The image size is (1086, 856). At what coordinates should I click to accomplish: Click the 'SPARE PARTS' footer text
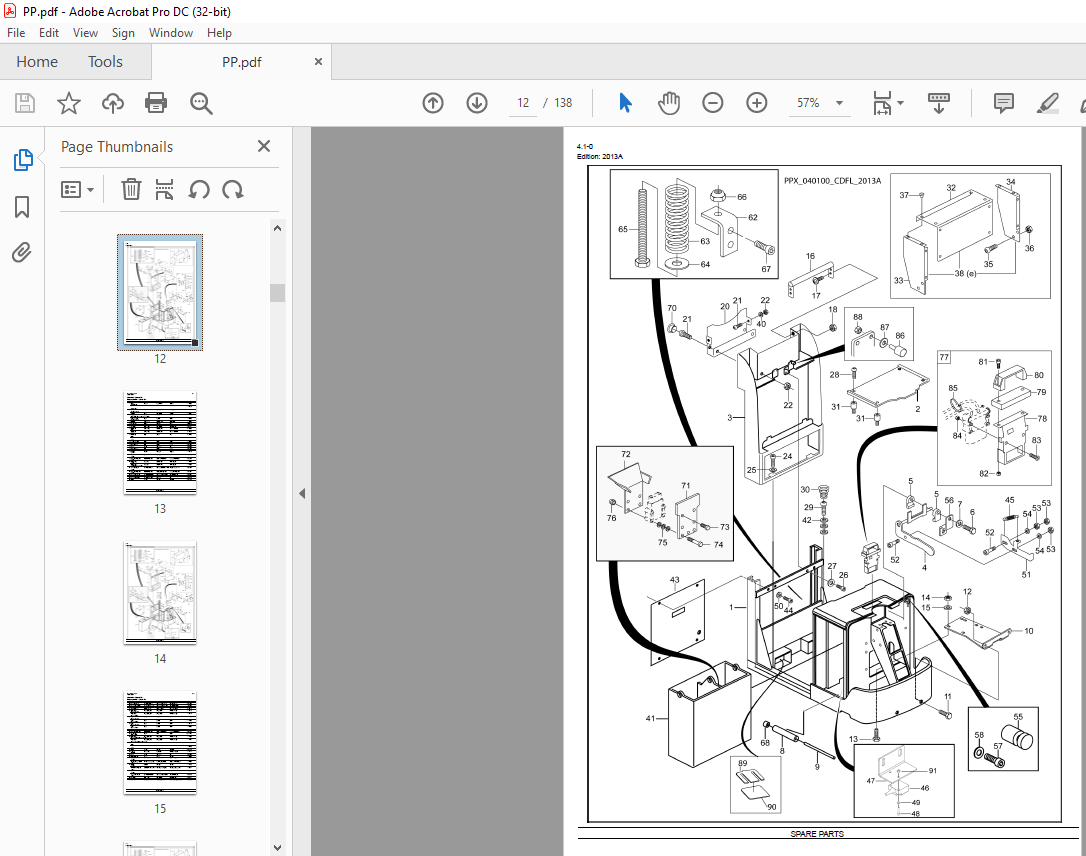pyautogui.click(x=817, y=834)
